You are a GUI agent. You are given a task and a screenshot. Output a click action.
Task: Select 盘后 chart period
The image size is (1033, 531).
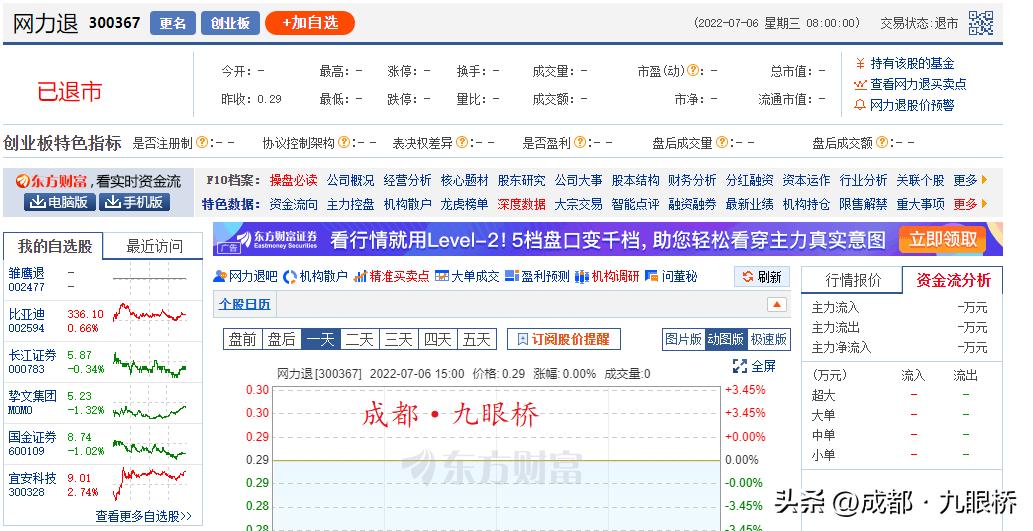[x=281, y=339]
